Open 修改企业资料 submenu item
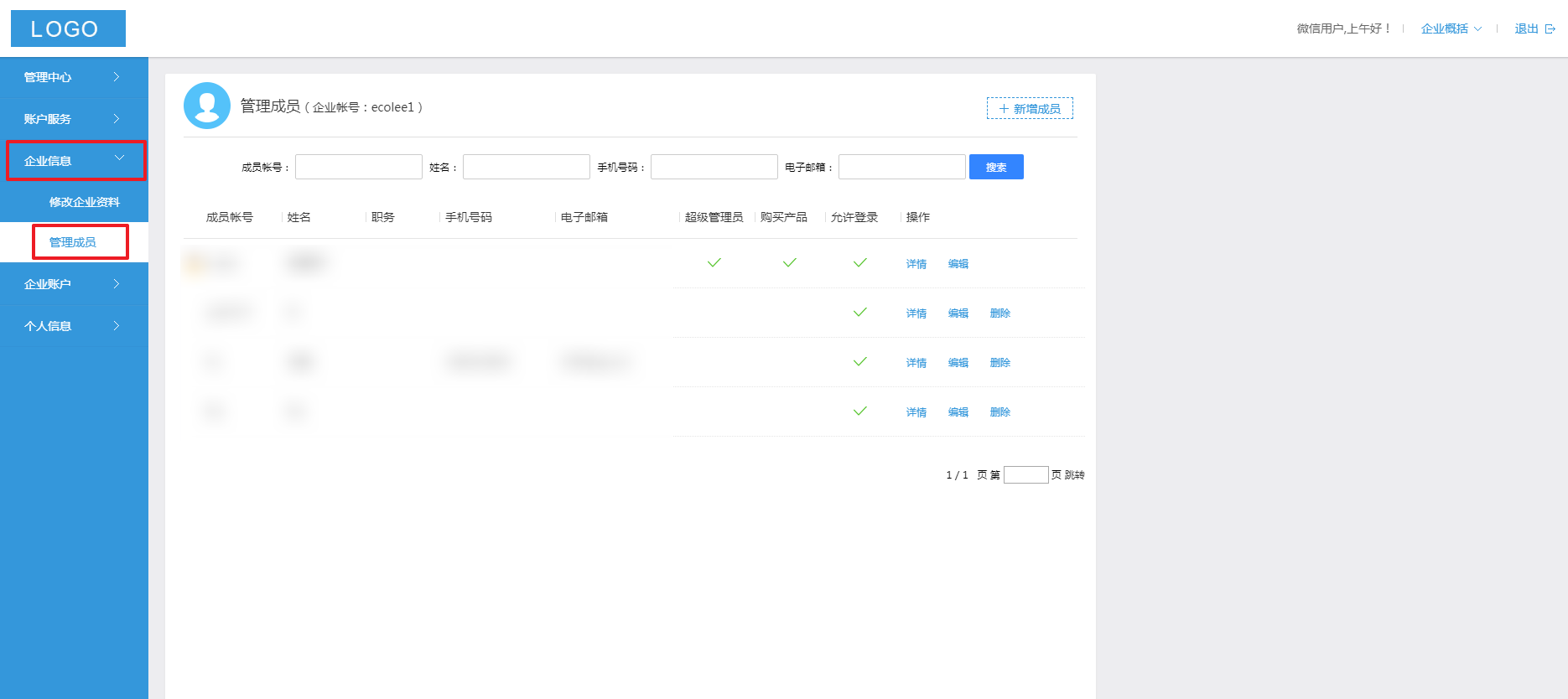 click(84, 202)
